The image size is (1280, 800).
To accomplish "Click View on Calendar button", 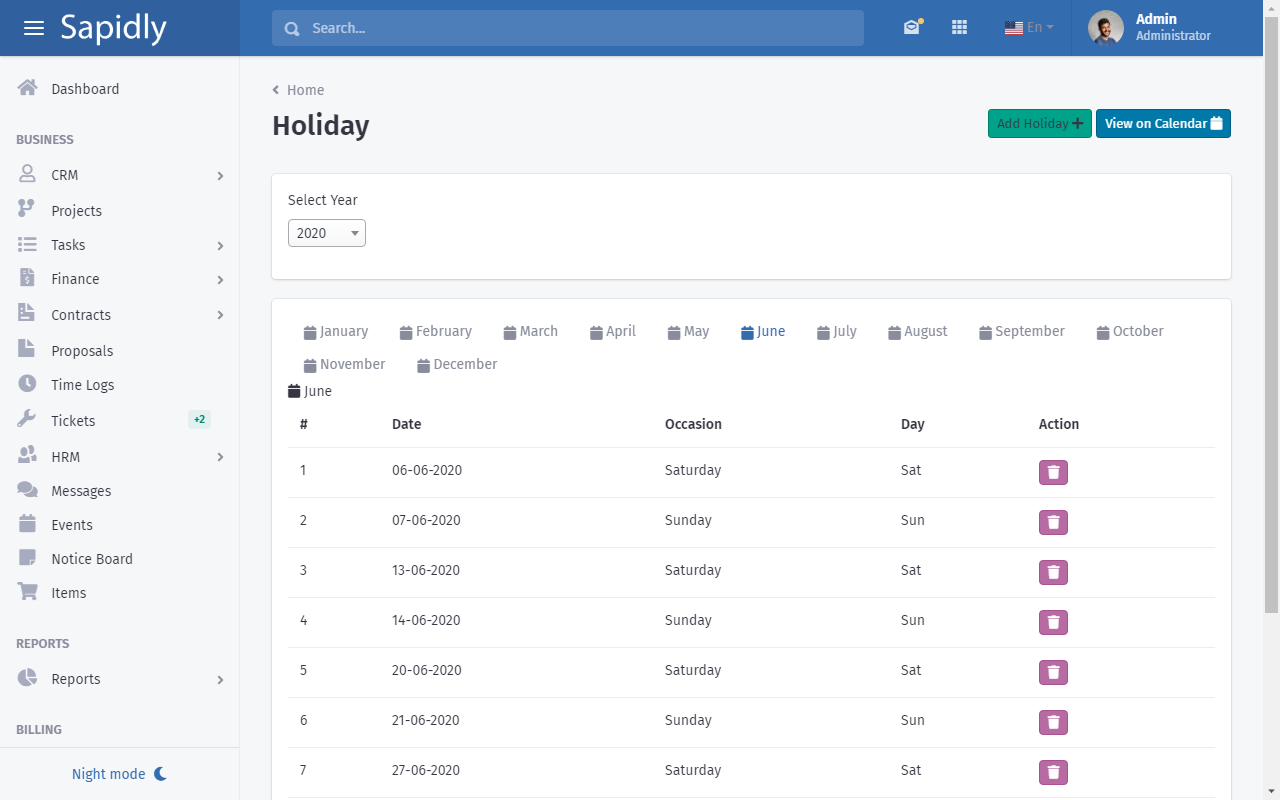I will click(x=1163, y=124).
